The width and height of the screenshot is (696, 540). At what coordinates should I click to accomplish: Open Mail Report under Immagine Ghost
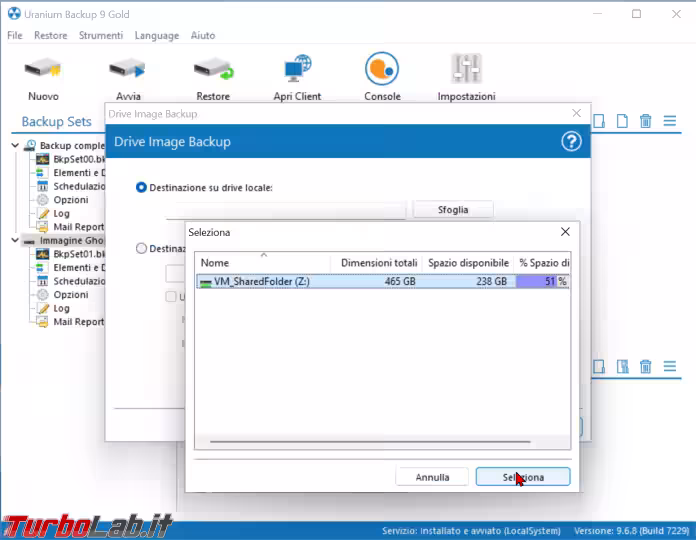pos(70,322)
